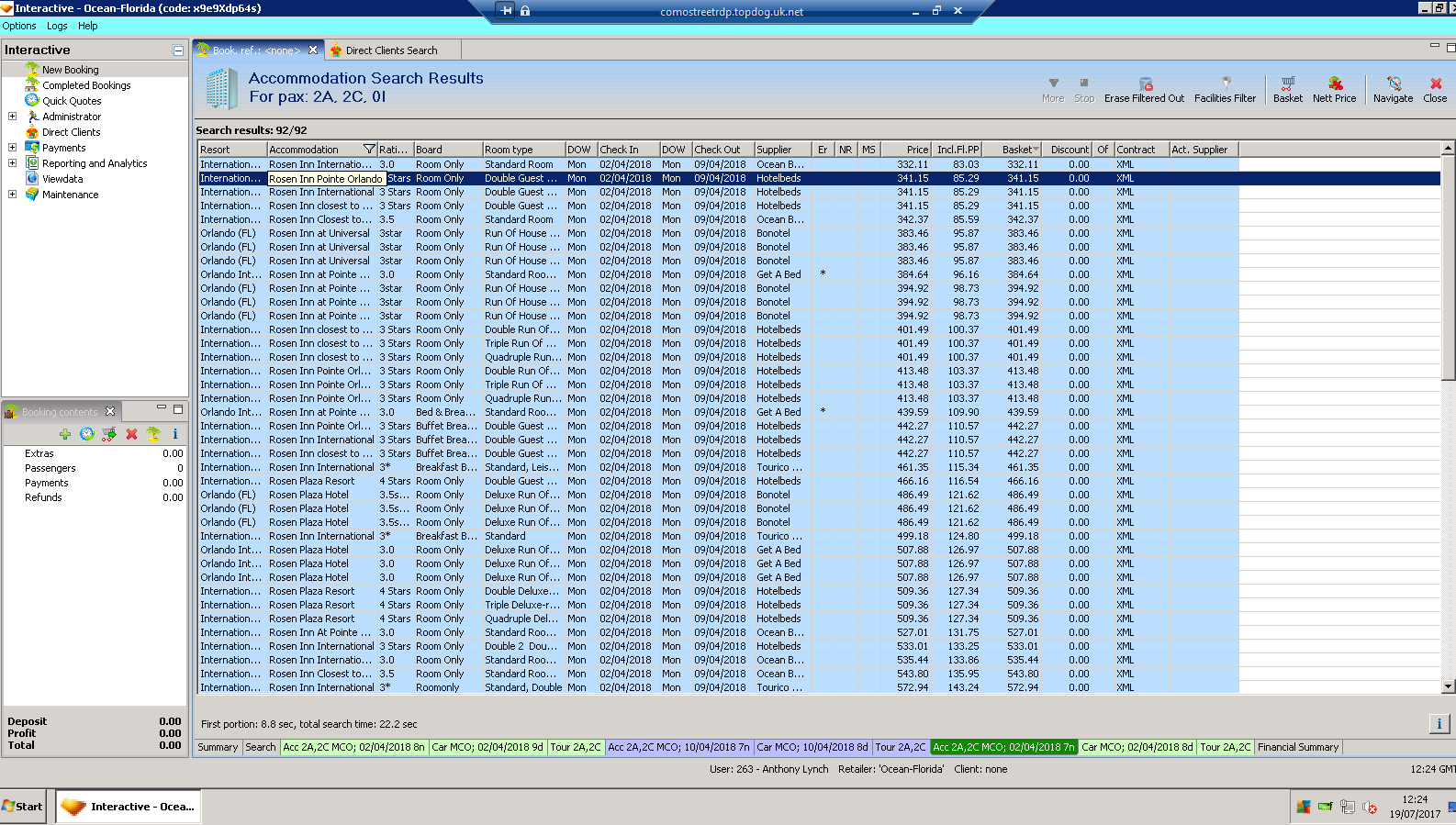
Task: Click the clock icon in Booking contents
Action: point(87,434)
